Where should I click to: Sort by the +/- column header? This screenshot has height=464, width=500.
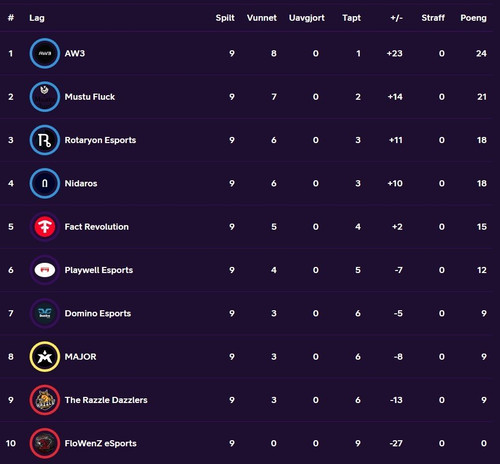pyautogui.click(x=397, y=18)
